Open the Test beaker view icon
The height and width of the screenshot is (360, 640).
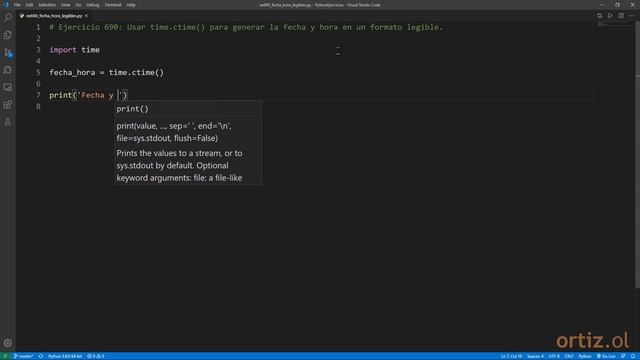click(8, 122)
